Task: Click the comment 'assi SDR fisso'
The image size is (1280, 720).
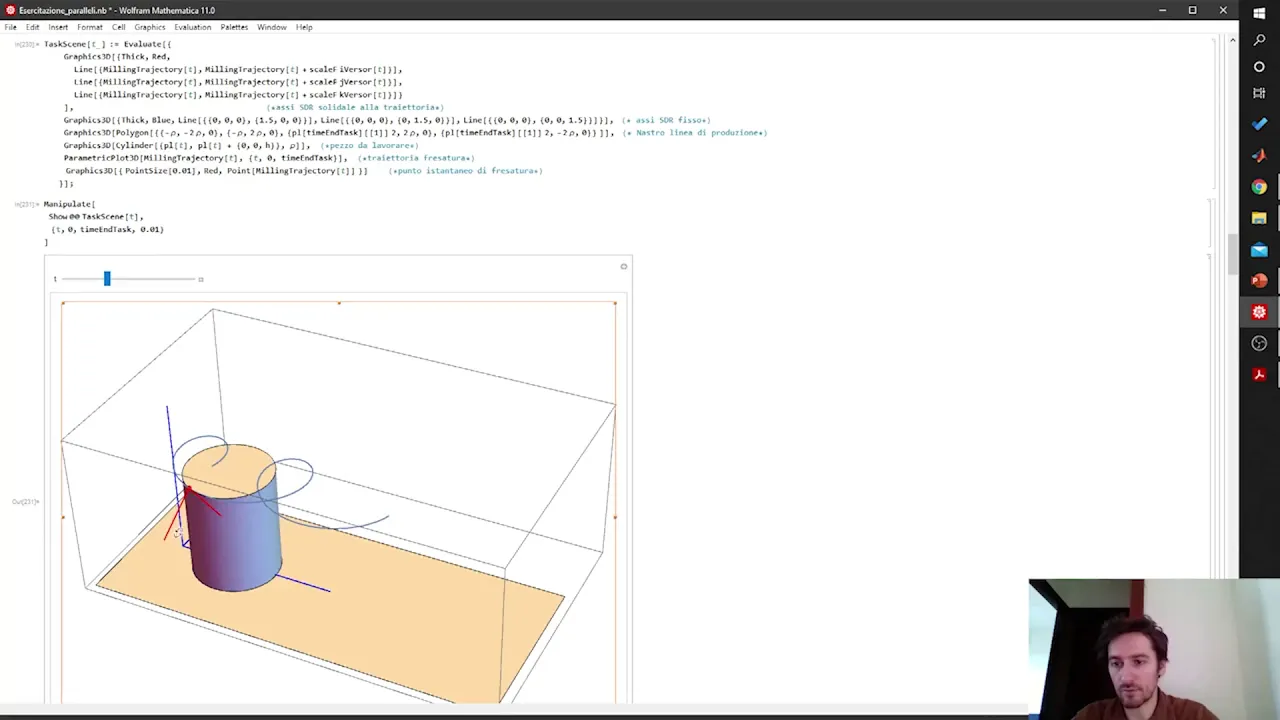Action: click(x=666, y=120)
